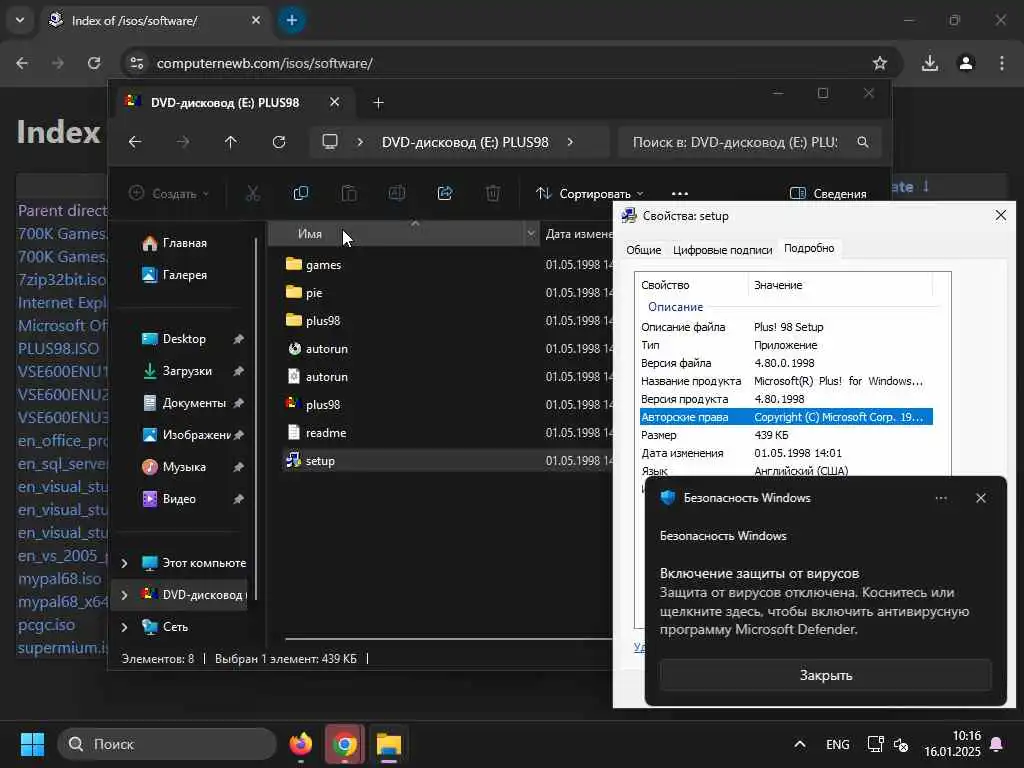Open a new Explorer tab with plus button
Viewport: 1024px width, 768px height.
point(378,103)
